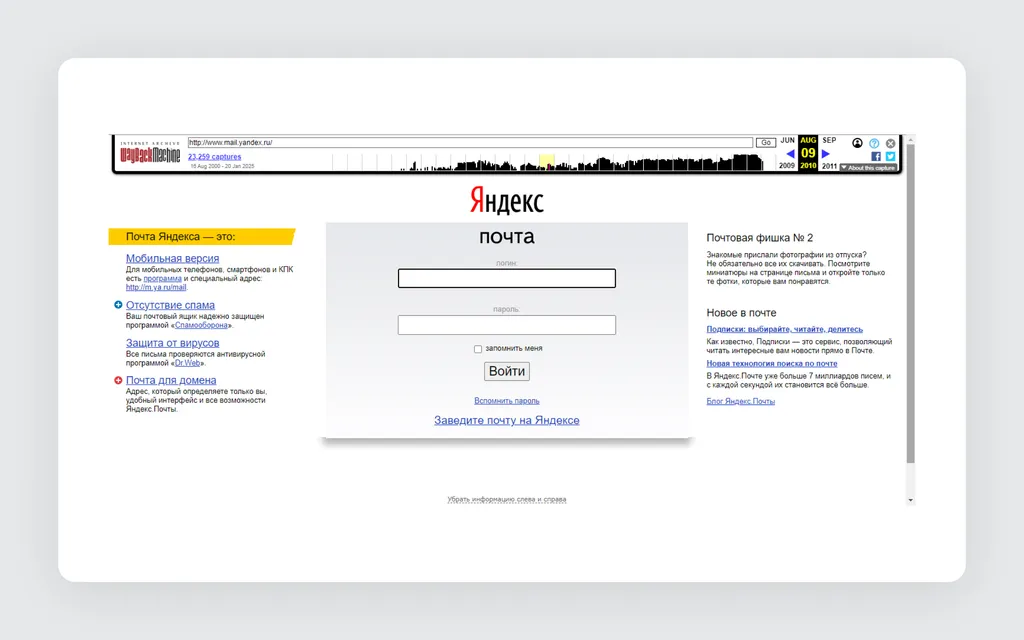The width and height of the screenshot is (1024, 640).
Task: Share capture on Twitter
Action: [x=890, y=156]
